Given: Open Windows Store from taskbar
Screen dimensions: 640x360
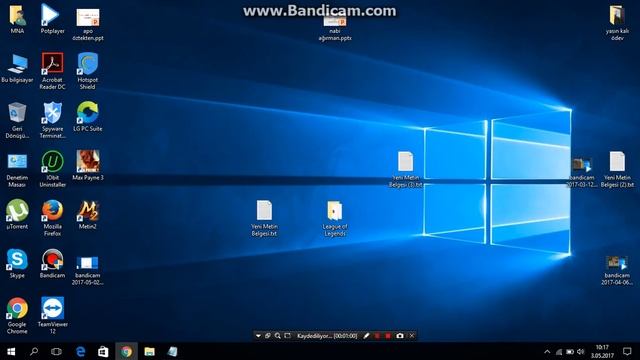Looking at the screenshot, I should click(103, 351).
